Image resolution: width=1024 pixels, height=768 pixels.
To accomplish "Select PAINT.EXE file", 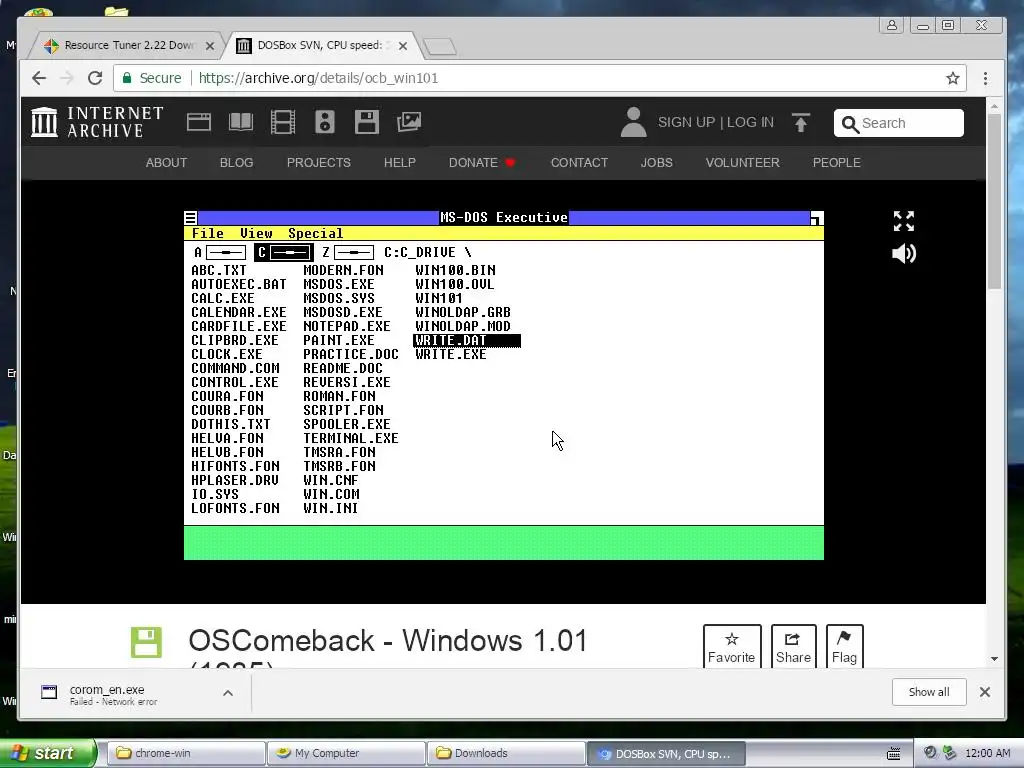I will click(x=339, y=340).
